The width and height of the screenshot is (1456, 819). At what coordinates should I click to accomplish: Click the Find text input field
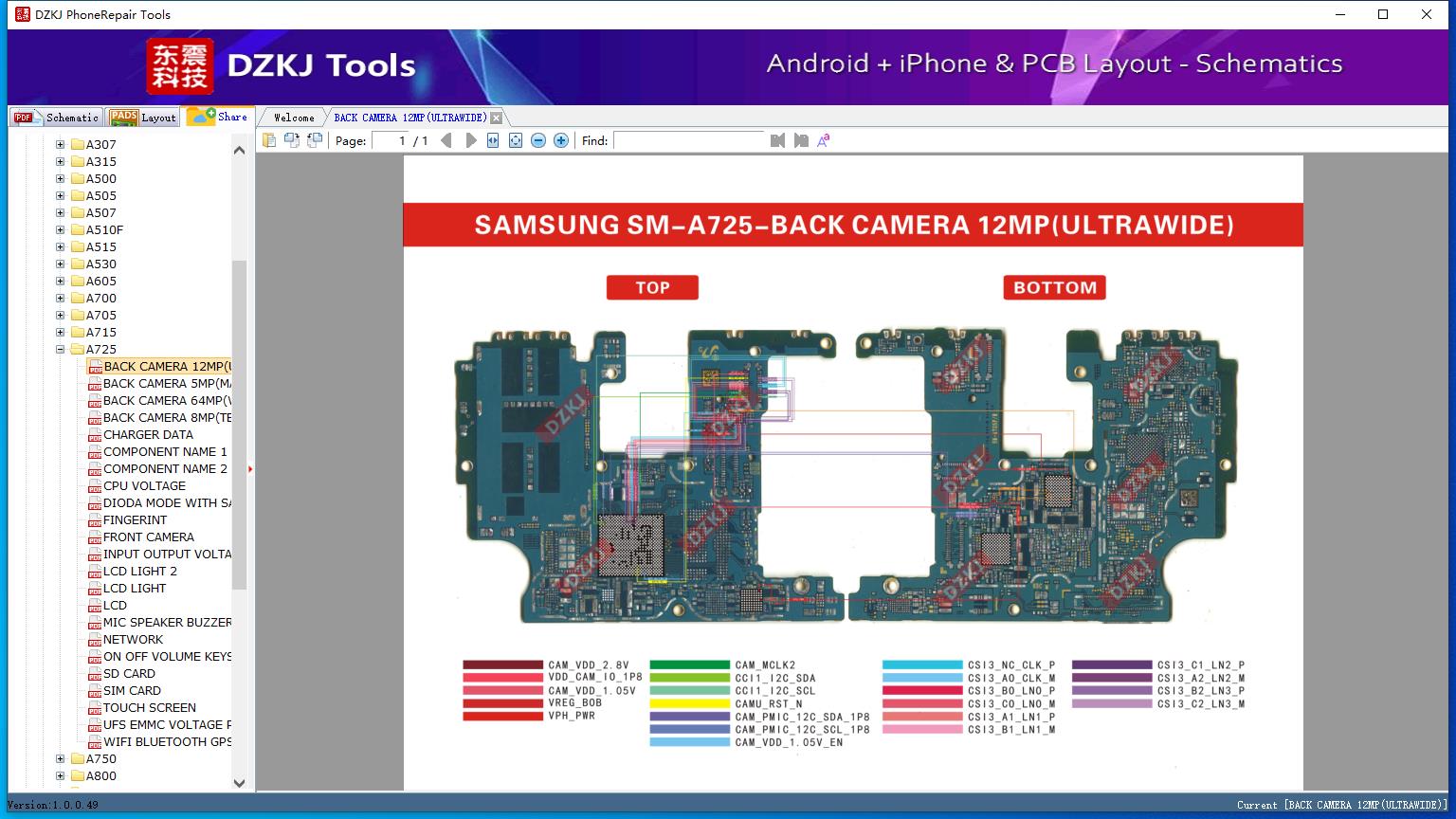coord(689,140)
